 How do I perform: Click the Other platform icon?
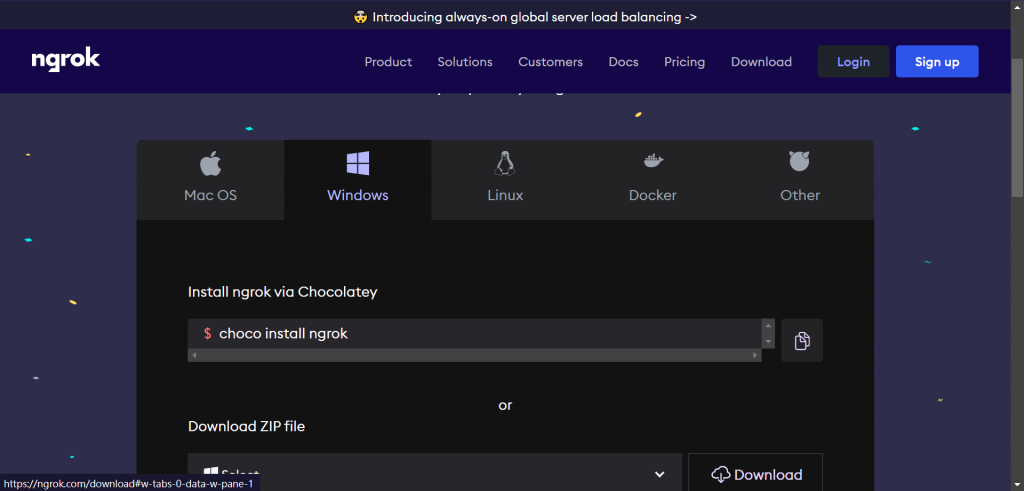799,161
